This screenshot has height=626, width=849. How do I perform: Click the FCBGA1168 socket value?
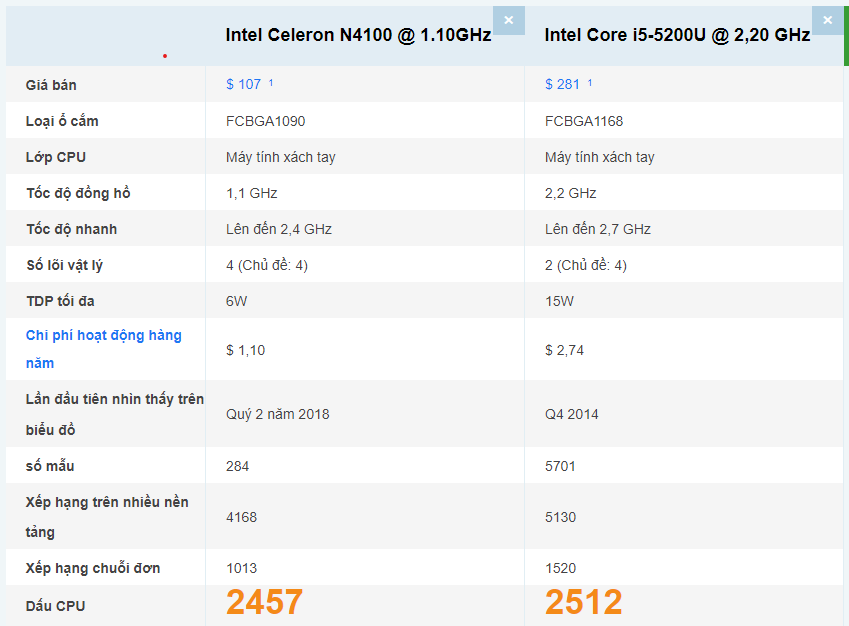(584, 121)
